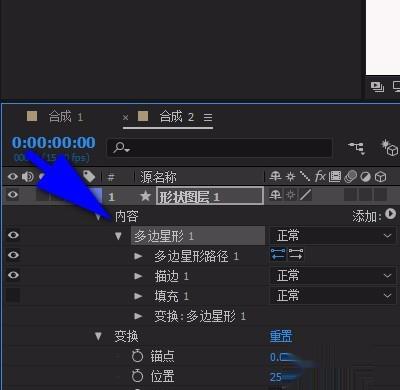
Task: Click the current timecode 0:00:00:00
Action: (54, 143)
